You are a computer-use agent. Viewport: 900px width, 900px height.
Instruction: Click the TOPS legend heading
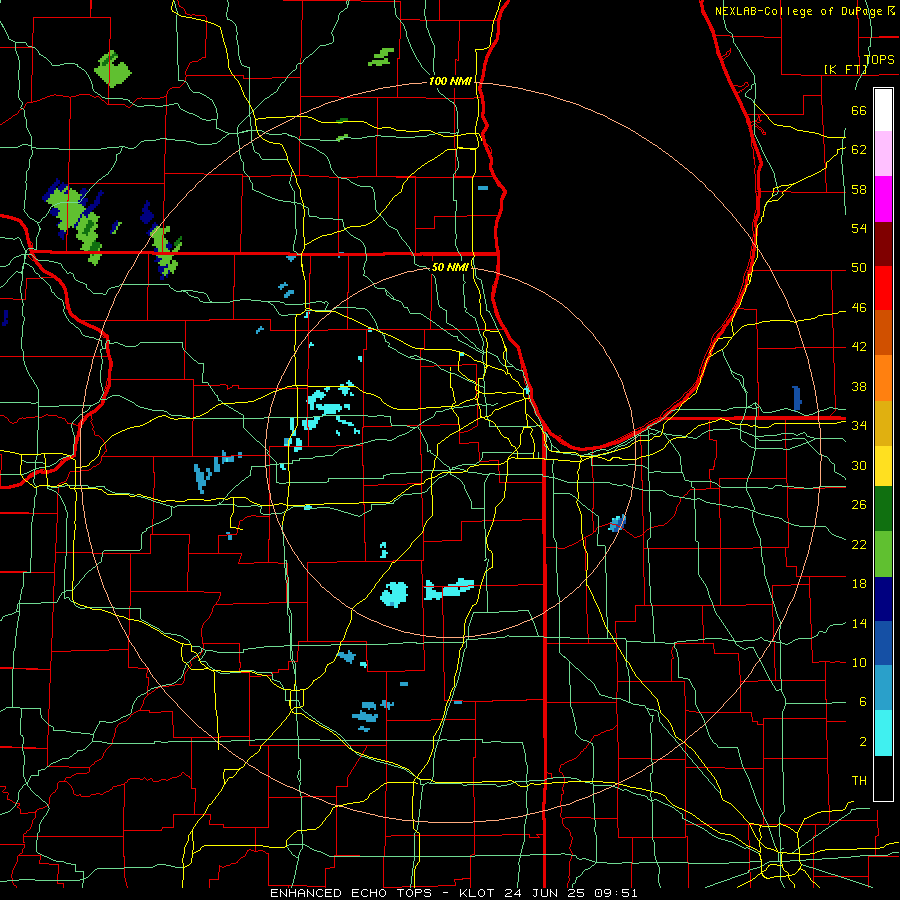tap(879, 59)
